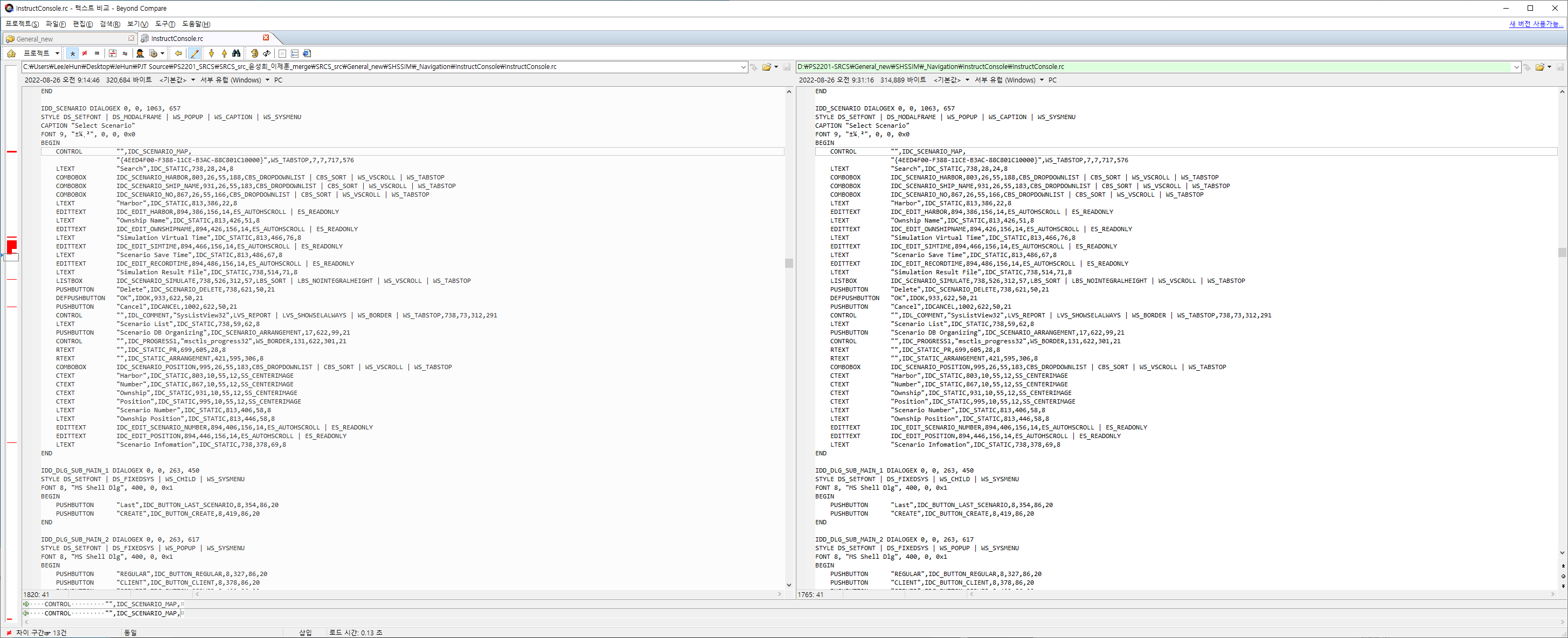Expand left path history dropdown
The image size is (1568, 638).
743,67
